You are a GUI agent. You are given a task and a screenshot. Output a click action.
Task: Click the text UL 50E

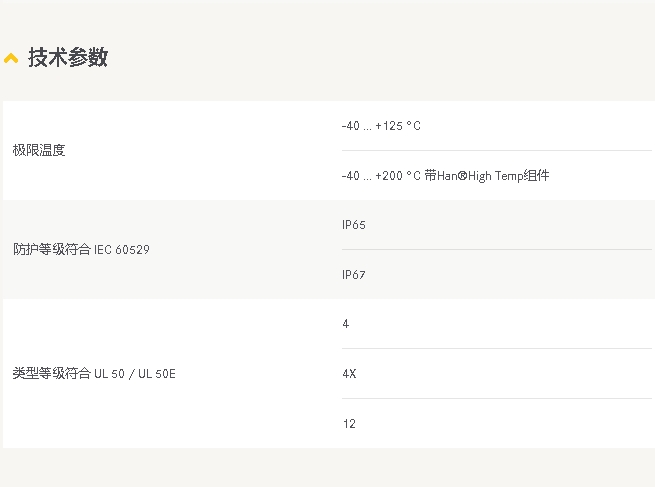point(157,373)
